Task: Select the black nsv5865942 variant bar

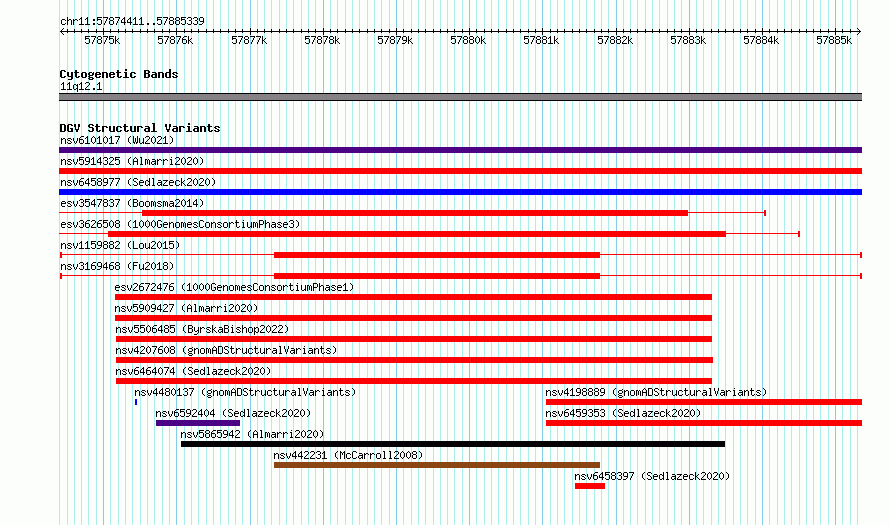Action: click(x=453, y=444)
